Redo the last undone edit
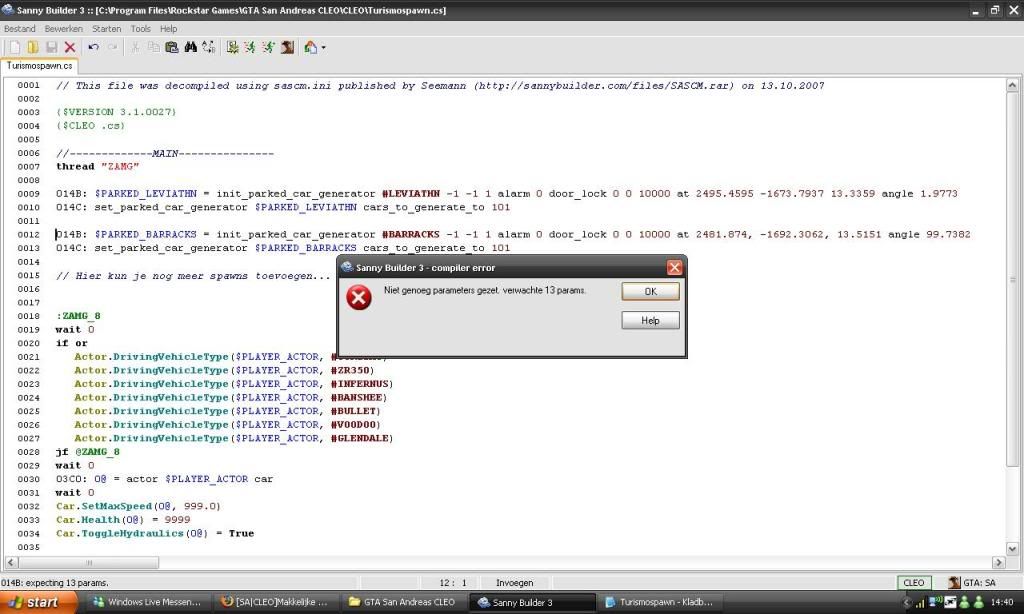The image size is (1024, 614). coord(112,47)
